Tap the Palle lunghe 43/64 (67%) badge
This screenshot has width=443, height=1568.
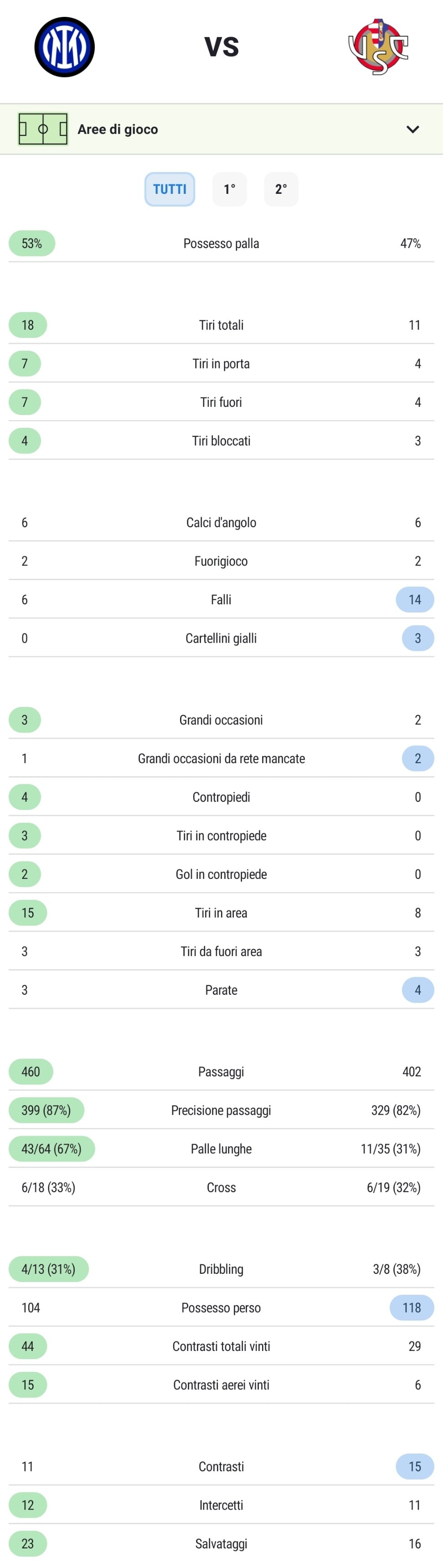(52, 1148)
